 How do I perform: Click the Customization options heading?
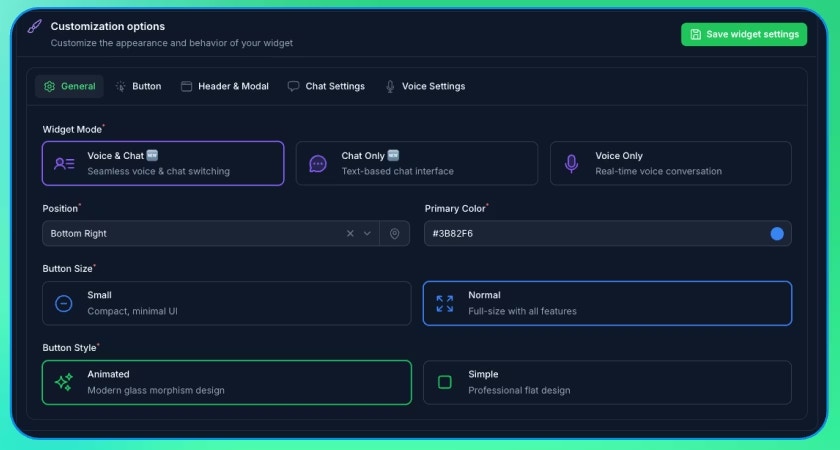[x=108, y=26]
